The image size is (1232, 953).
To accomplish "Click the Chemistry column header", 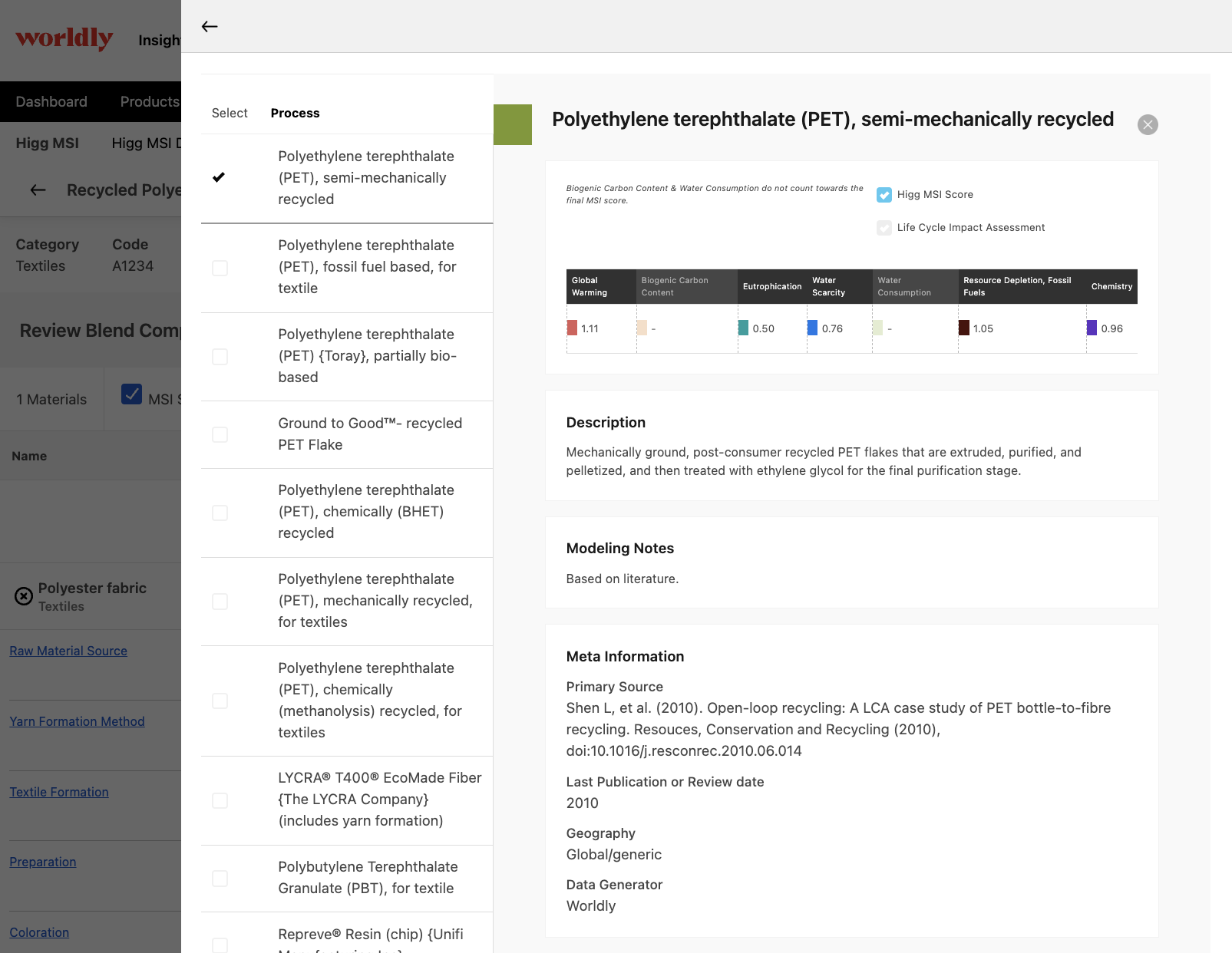I will (x=1111, y=287).
